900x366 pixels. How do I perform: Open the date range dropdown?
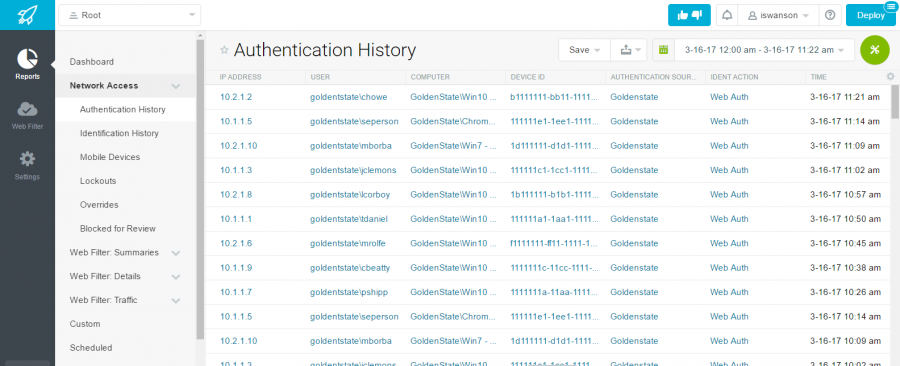(765, 50)
